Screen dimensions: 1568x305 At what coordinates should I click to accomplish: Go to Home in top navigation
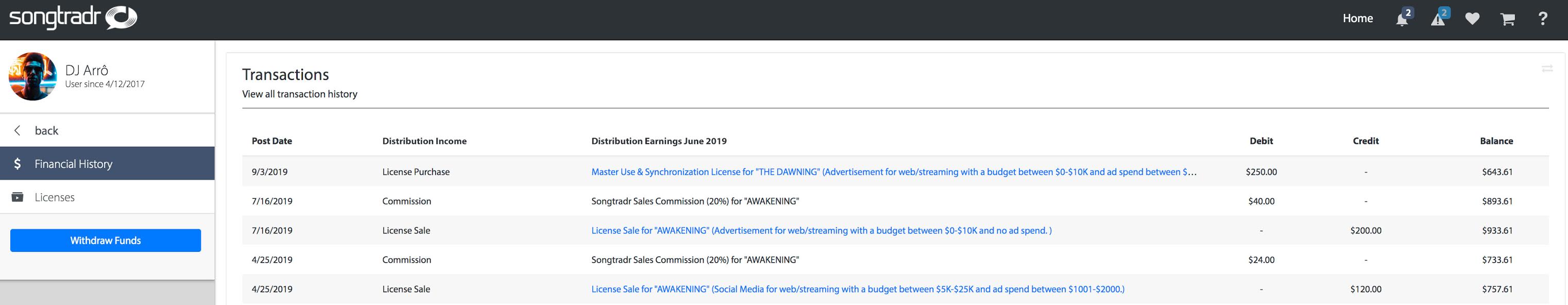point(1357,18)
